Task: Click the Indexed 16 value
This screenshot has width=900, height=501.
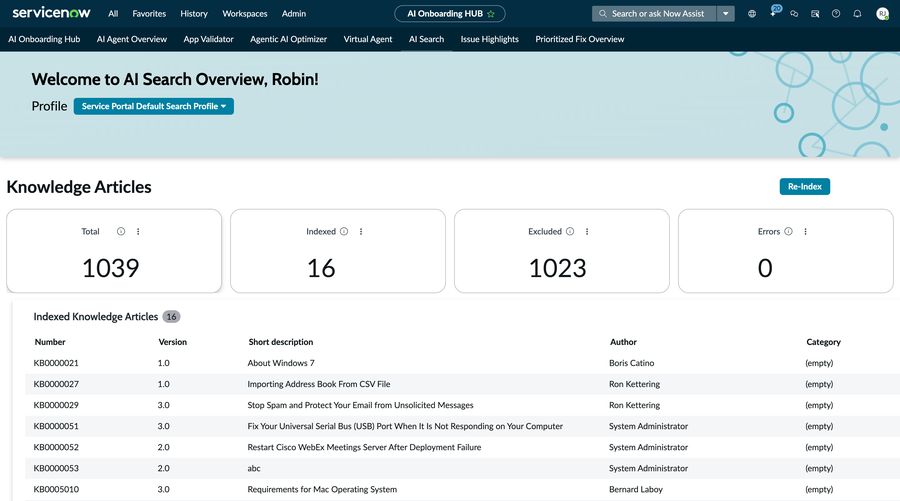Action: point(321,268)
